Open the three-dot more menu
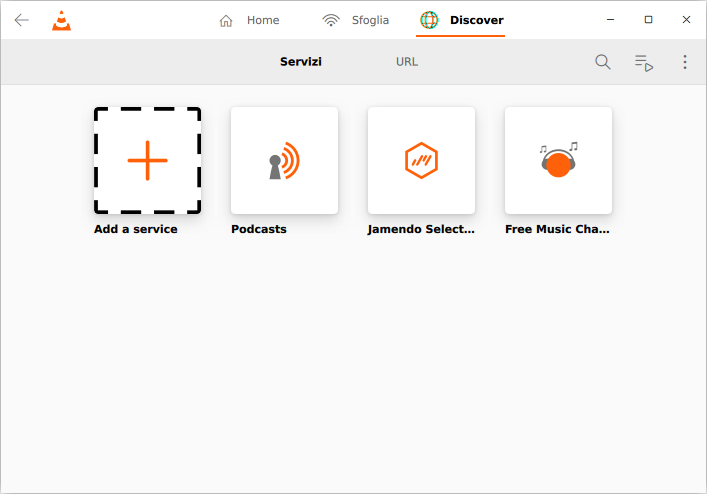 point(685,62)
